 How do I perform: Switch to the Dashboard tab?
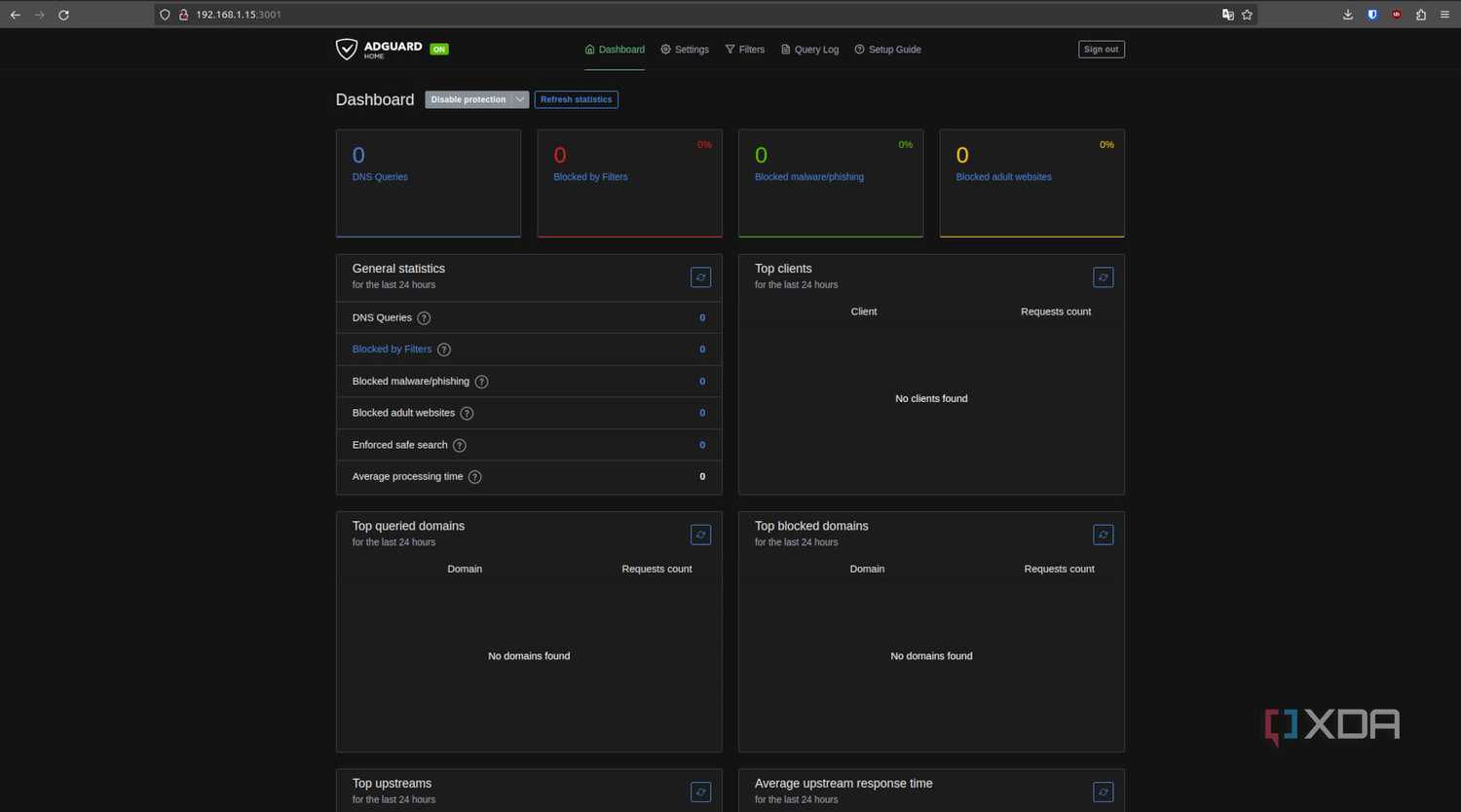click(615, 50)
